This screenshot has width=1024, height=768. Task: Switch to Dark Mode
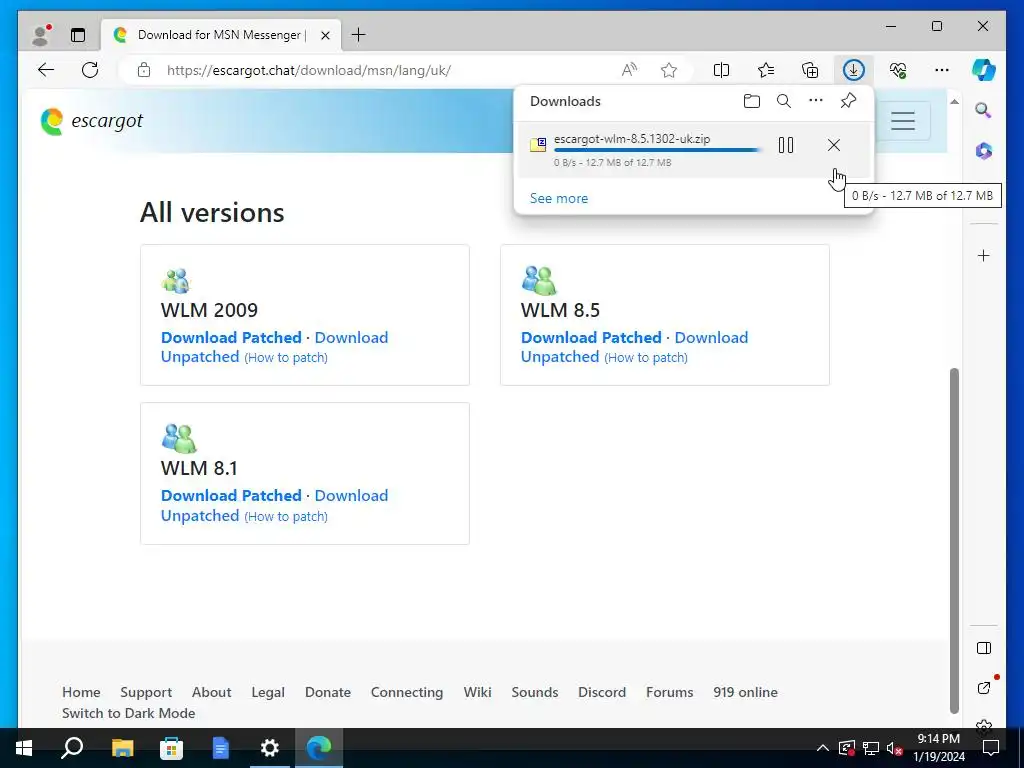pyautogui.click(x=129, y=713)
